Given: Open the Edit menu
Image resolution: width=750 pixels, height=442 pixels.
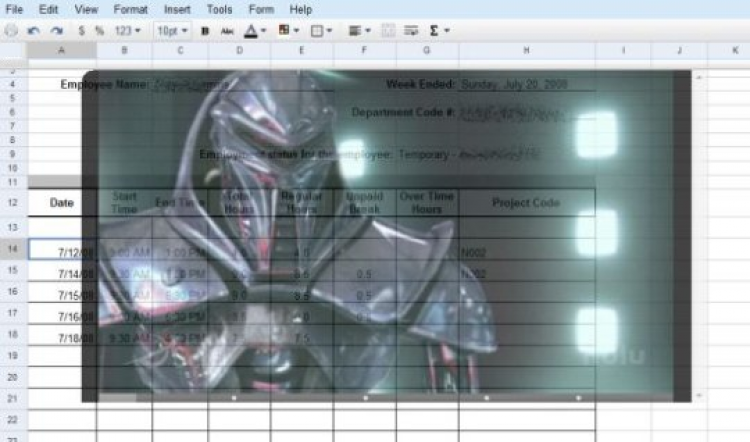Looking at the screenshot, I should click(x=48, y=9).
